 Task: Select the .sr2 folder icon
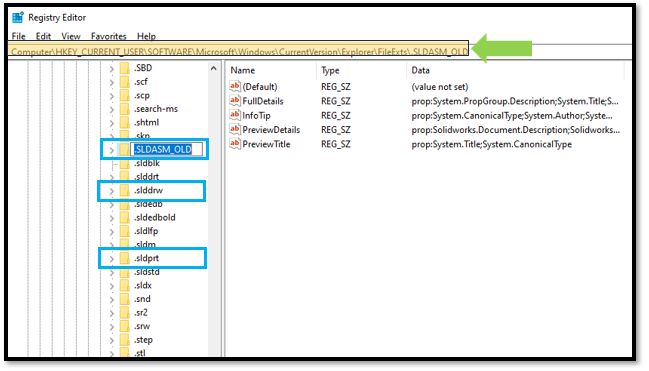click(x=125, y=313)
